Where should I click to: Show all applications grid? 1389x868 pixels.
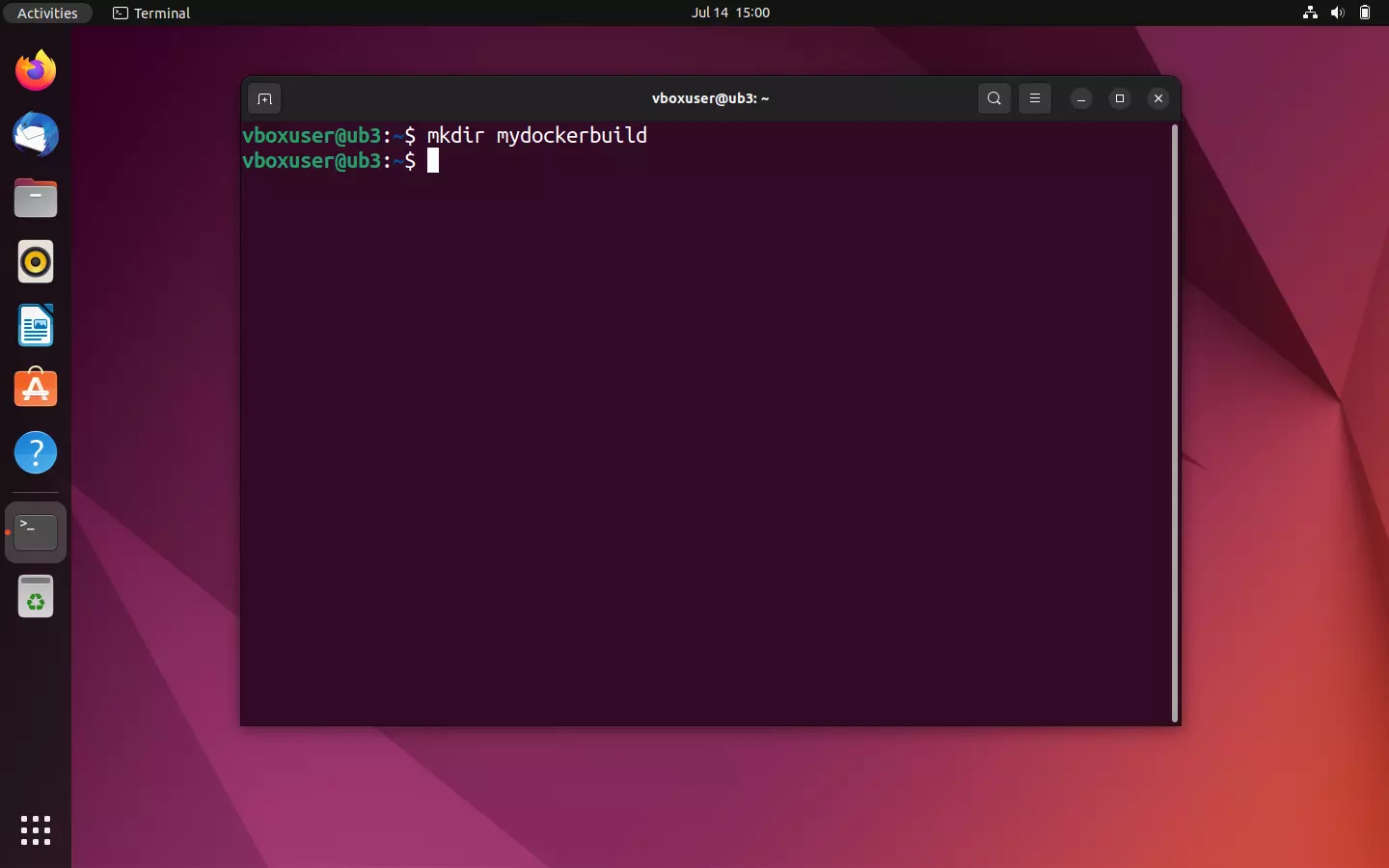pos(35,830)
